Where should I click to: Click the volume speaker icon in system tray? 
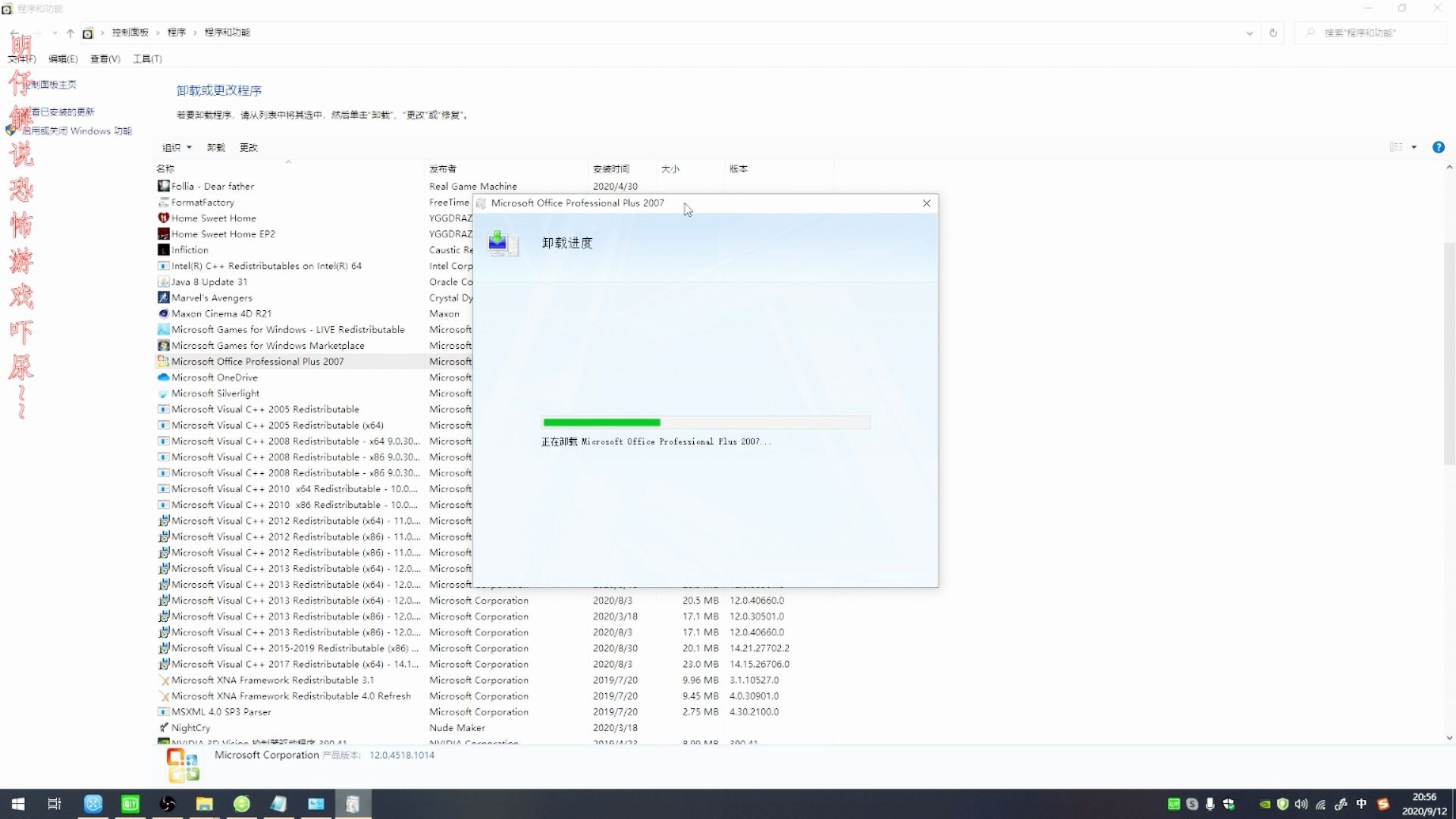(1301, 805)
